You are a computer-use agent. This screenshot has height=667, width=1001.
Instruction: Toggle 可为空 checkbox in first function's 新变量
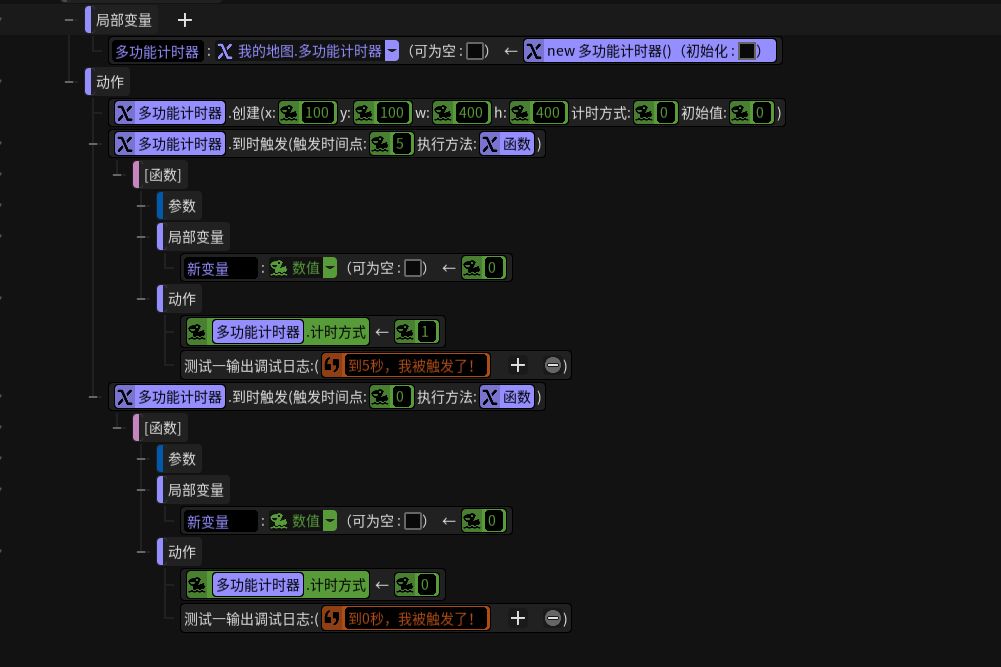(x=413, y=268)
